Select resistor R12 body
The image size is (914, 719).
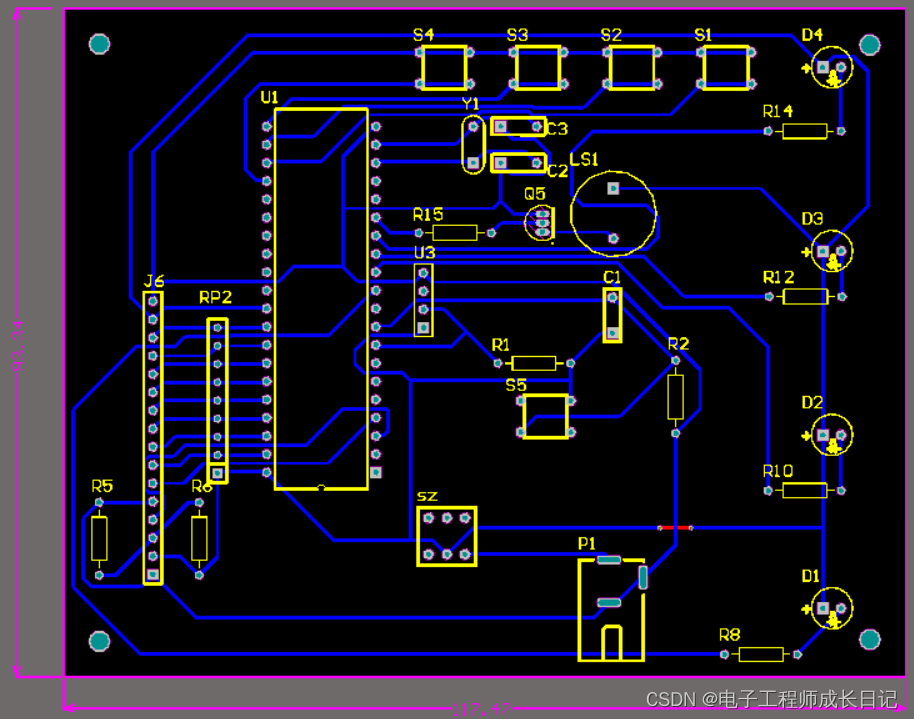point(804,297)
